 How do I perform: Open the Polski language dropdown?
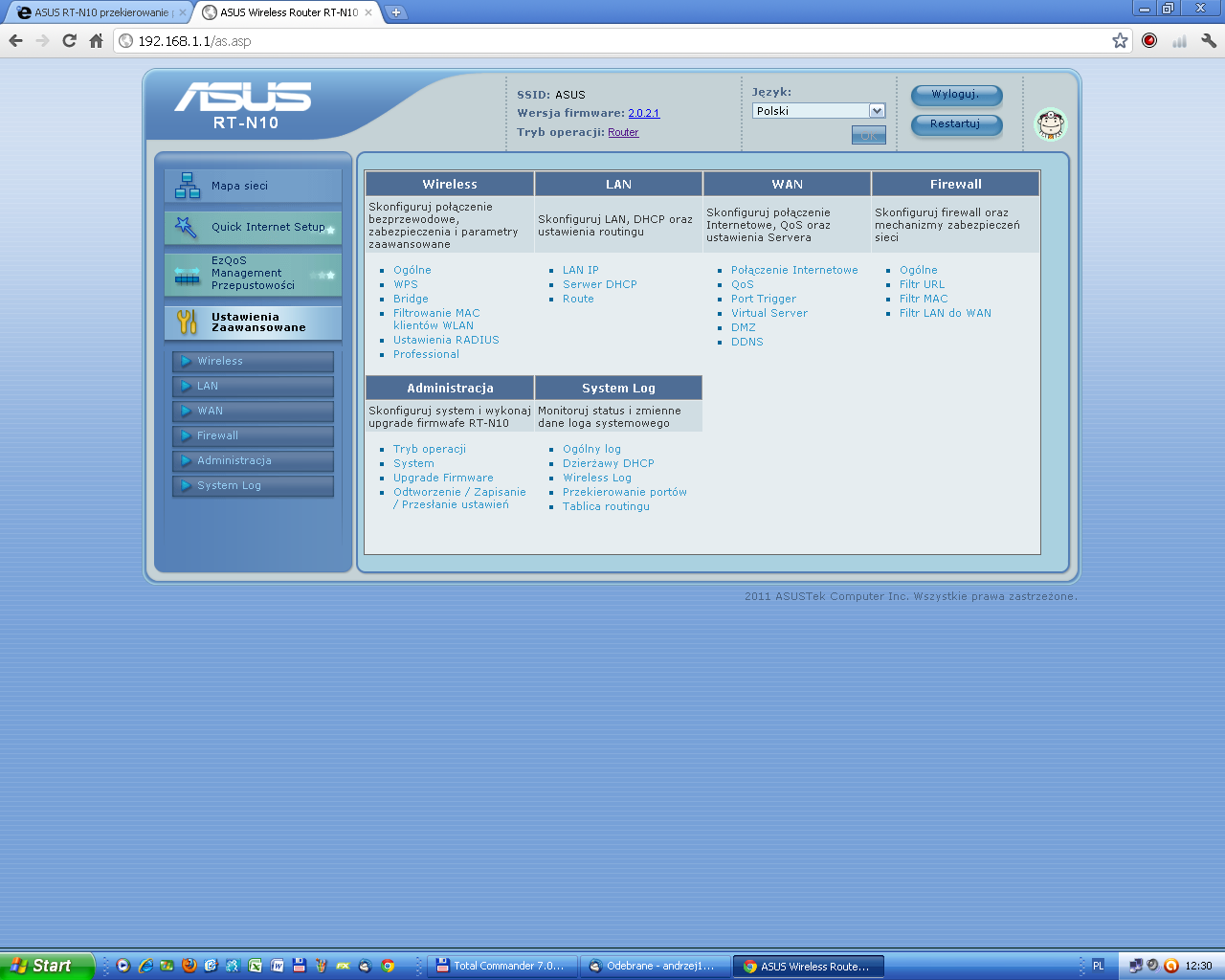tap(874, 110)
